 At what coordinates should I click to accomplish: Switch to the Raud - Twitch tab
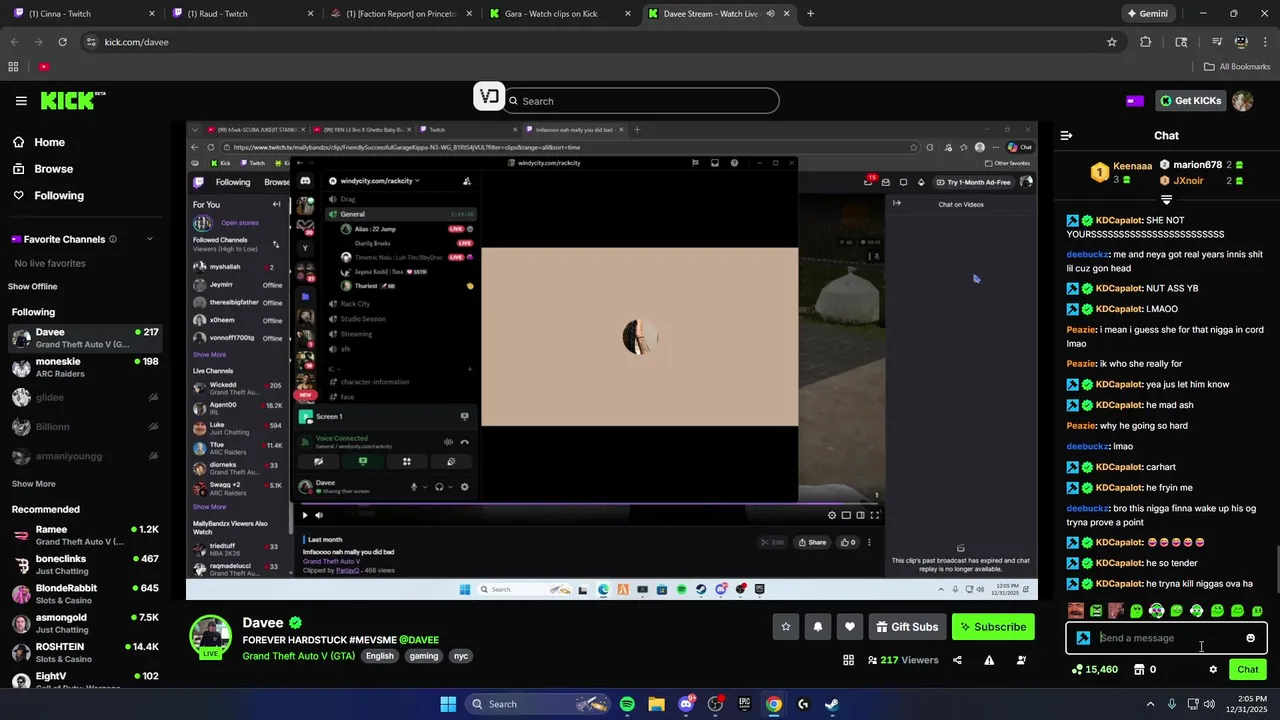click(243, 14)
